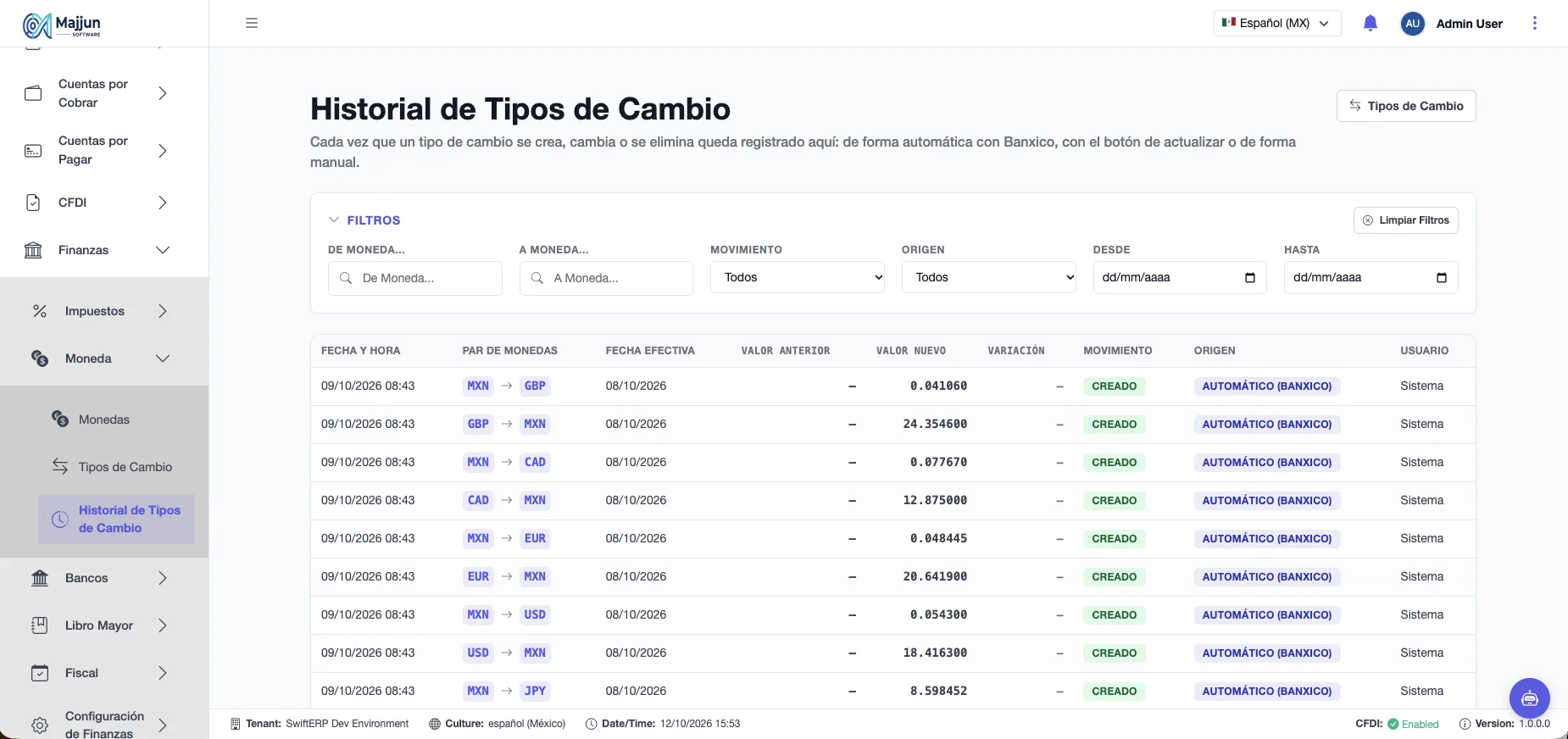
Task: Open calendar picker in Hasta field
Action: pyautogui.click(x=1442, y=278)
